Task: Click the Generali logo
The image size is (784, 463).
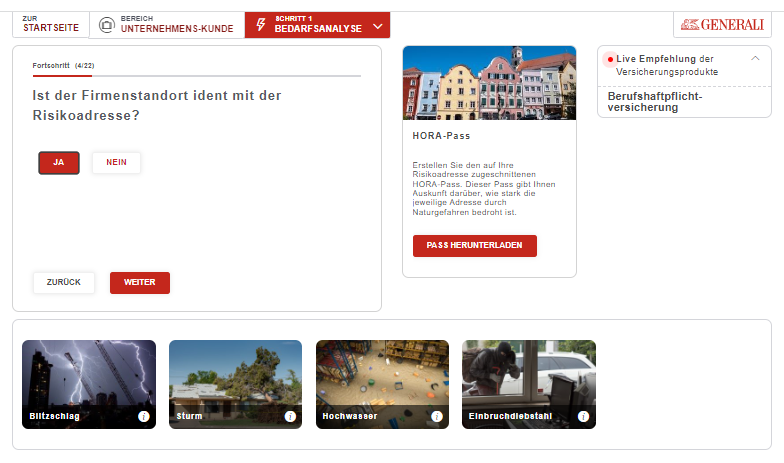Action: [721, 25]
